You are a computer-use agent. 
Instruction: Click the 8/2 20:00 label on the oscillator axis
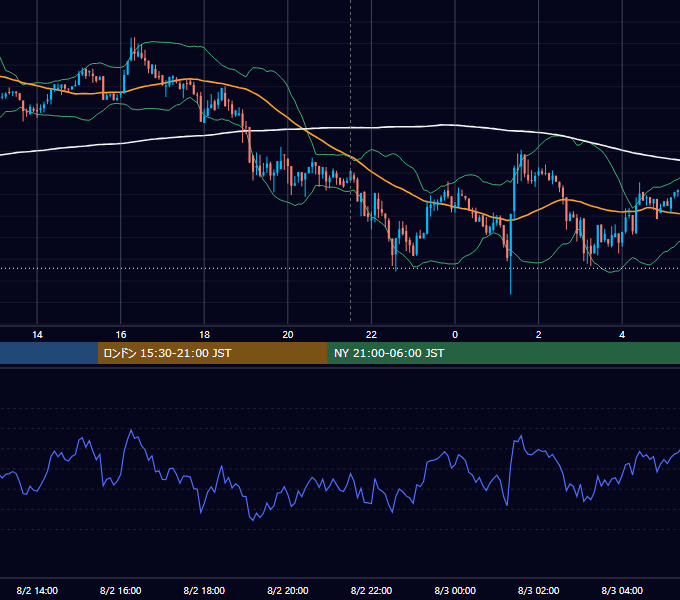[x=288, y=590]
